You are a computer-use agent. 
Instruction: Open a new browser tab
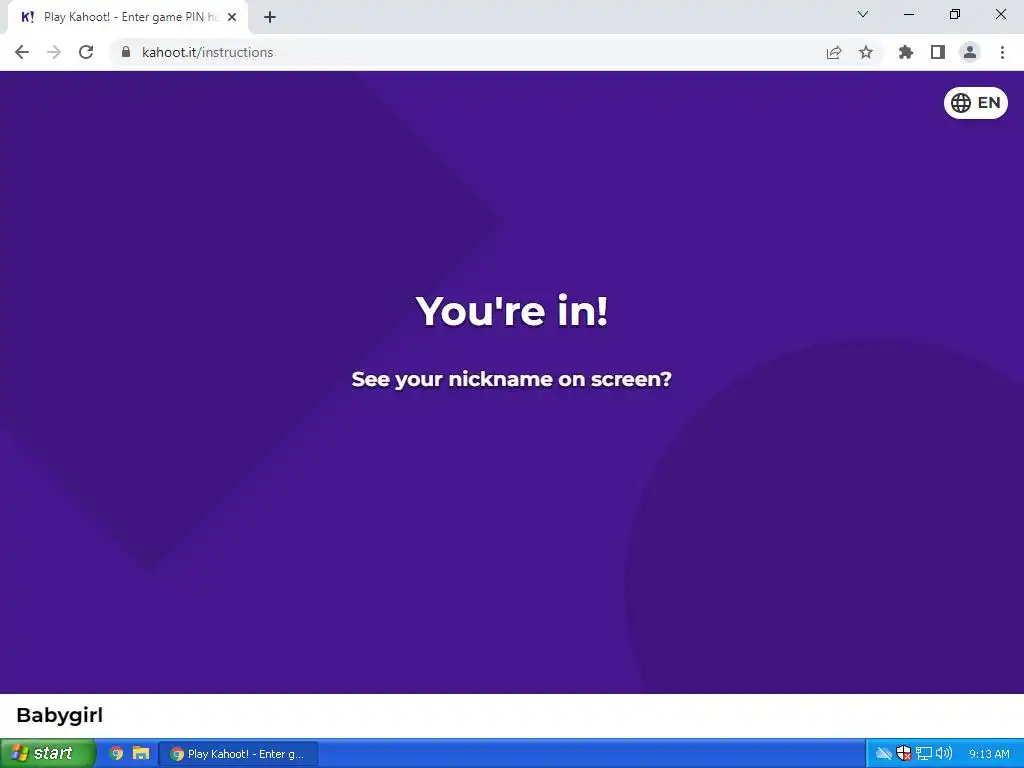tap(270, 17)
